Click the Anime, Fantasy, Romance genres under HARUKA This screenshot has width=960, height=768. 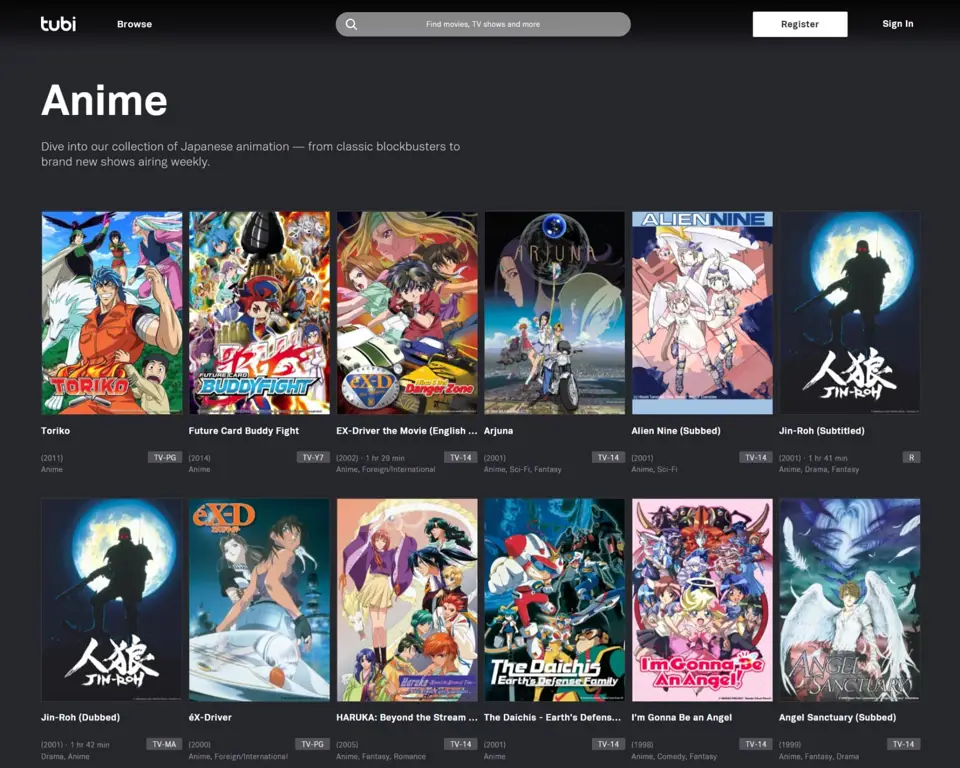380,756
